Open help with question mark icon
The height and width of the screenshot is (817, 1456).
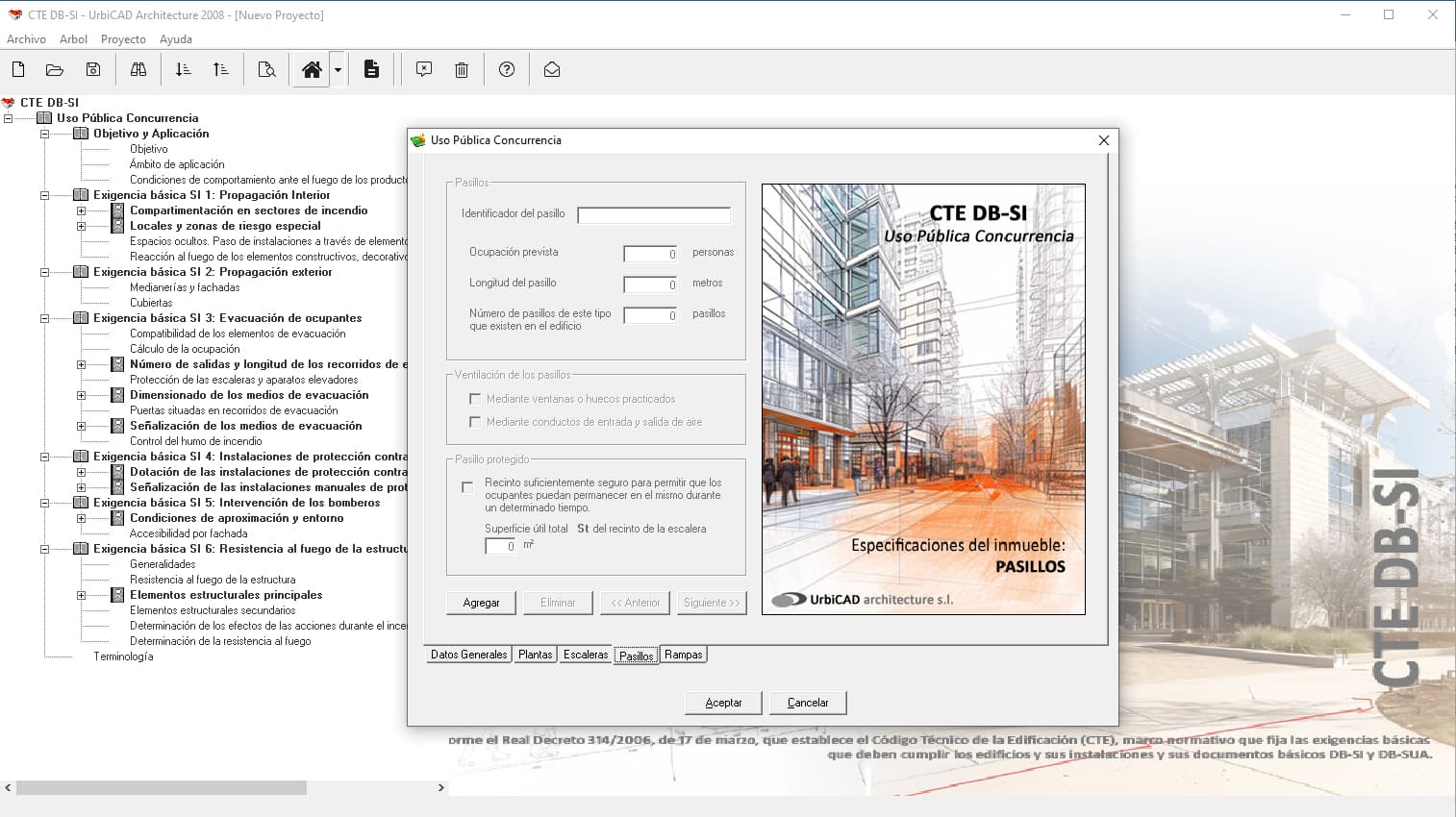tap(507, 69)
